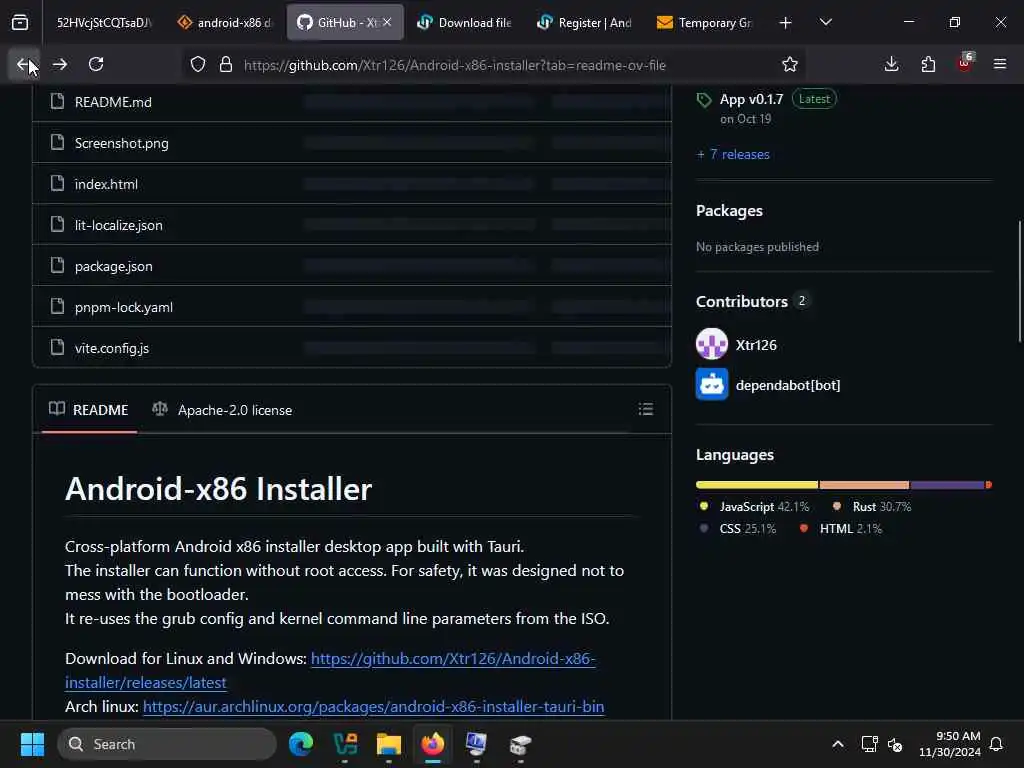Filter by Rust 30.7% language

[872, 507]
